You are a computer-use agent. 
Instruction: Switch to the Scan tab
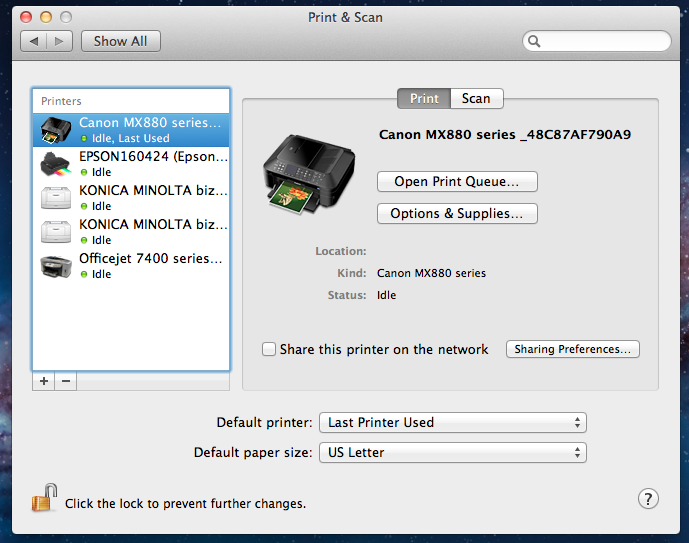pyautogui.click(x=476, y=98)
